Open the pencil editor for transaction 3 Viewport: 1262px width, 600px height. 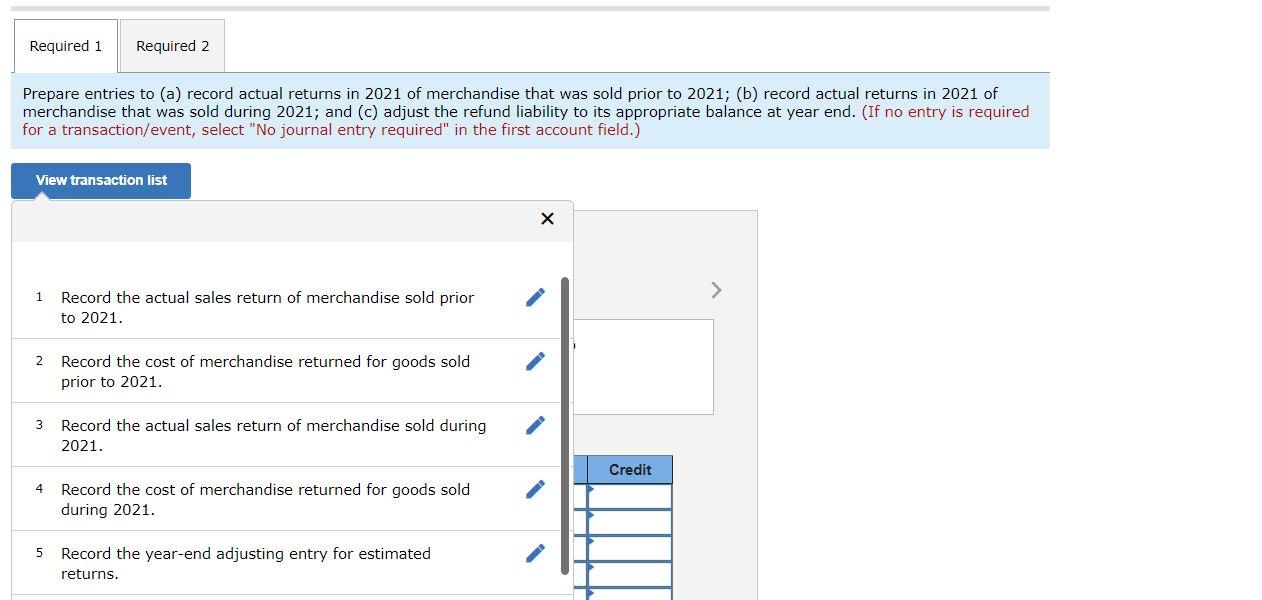535,424
